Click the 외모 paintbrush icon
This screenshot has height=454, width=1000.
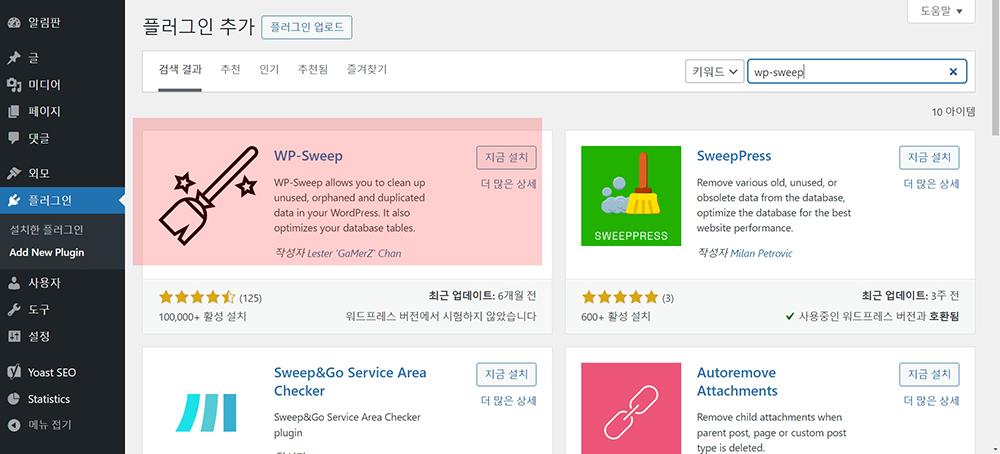[14, 173]
